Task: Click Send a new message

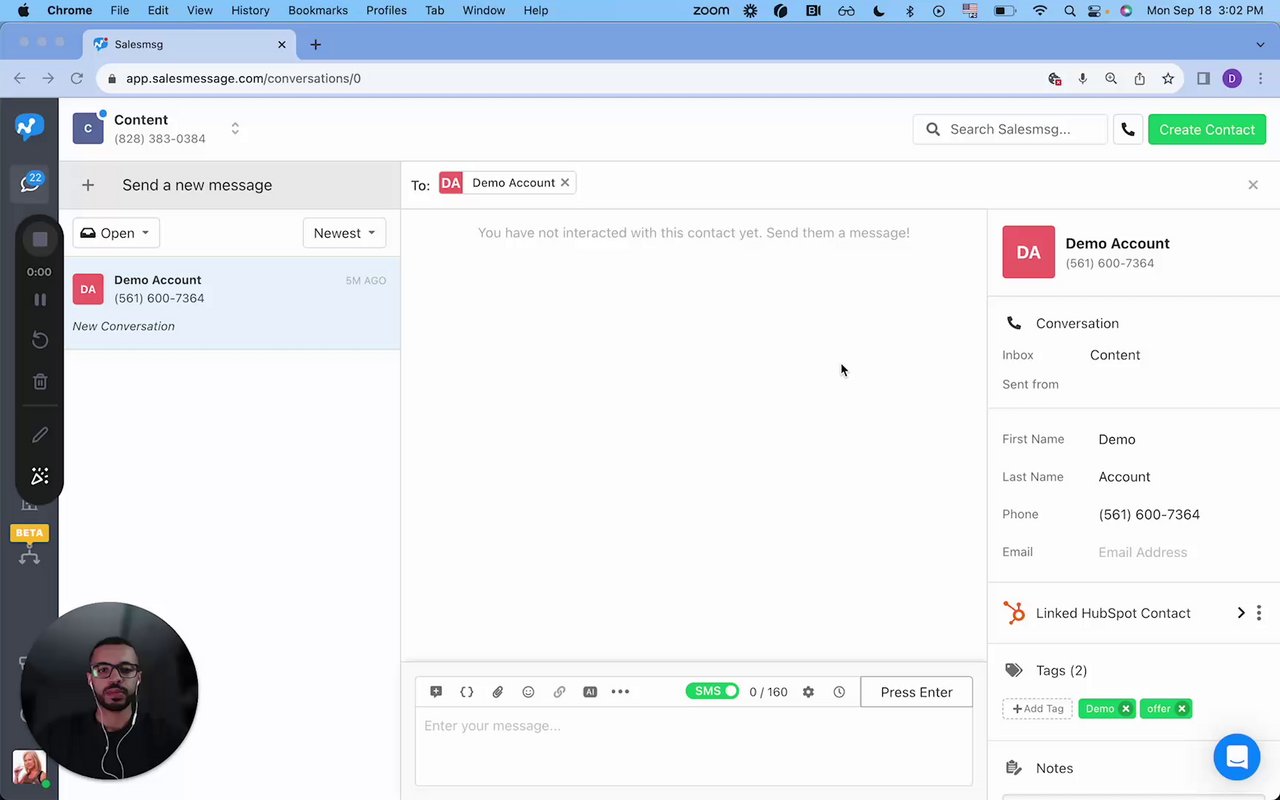Action: coord(197,185)
